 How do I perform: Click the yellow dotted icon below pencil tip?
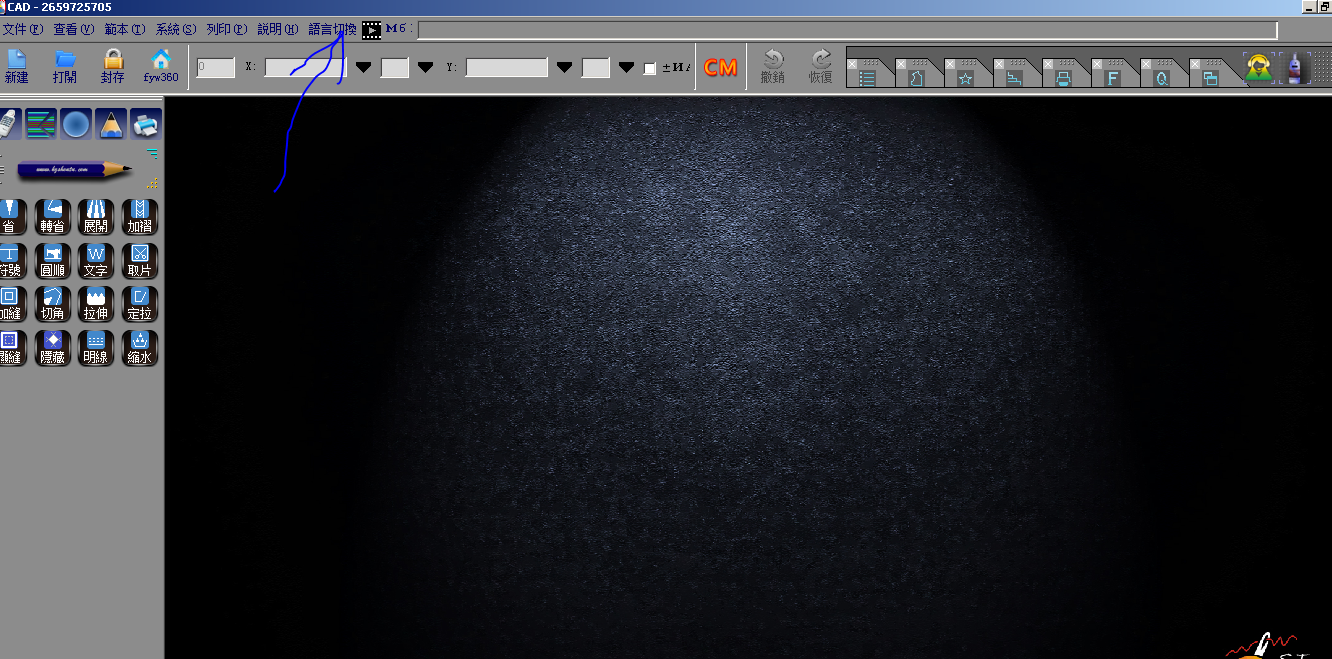point(152,183)
